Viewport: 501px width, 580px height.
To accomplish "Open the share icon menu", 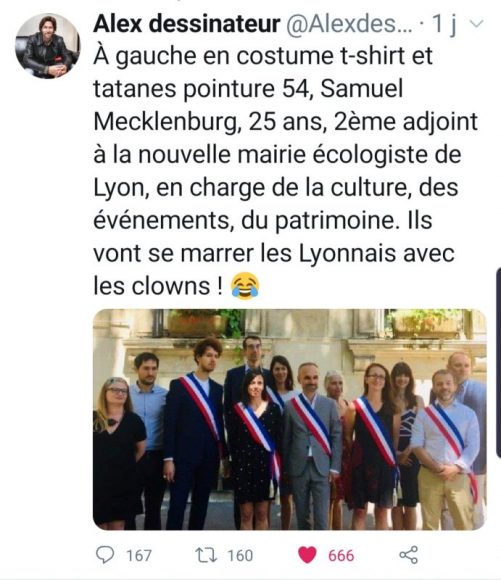I will (409, 555).
